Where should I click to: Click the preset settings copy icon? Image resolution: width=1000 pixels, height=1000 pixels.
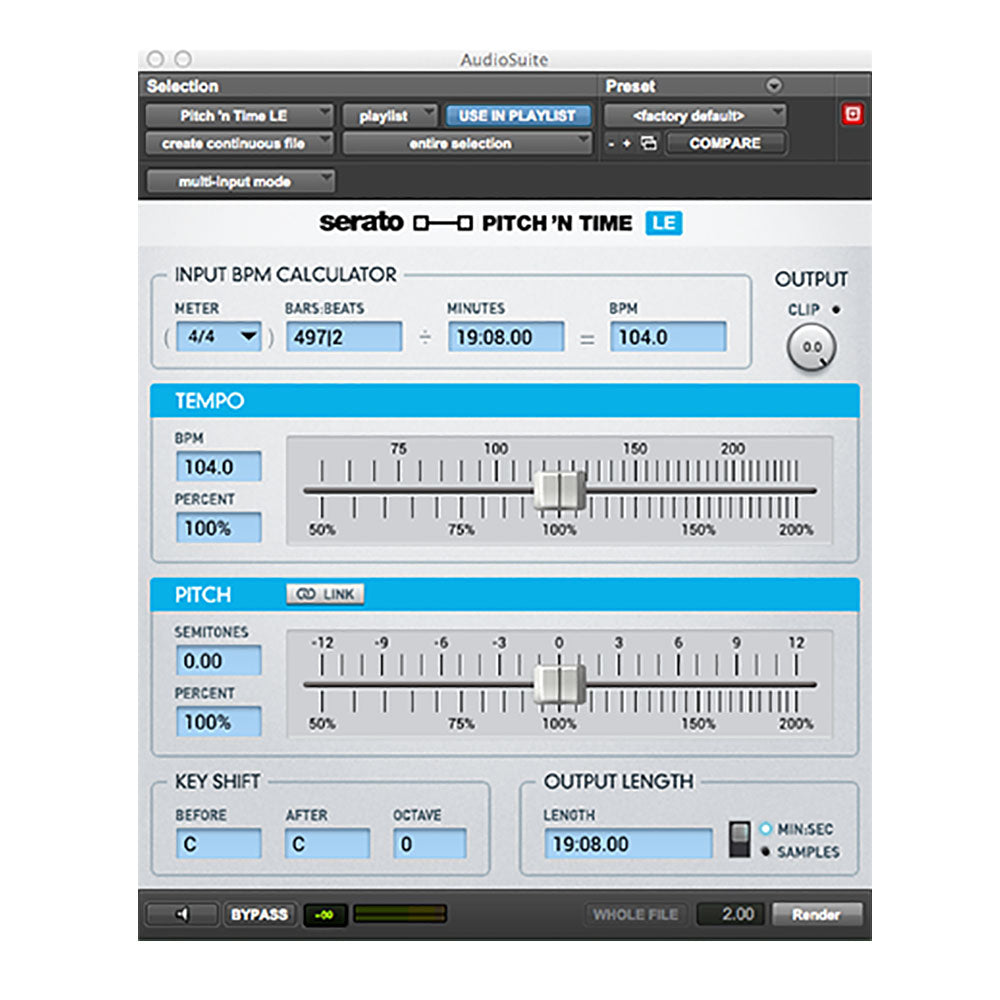click(648, 144)
